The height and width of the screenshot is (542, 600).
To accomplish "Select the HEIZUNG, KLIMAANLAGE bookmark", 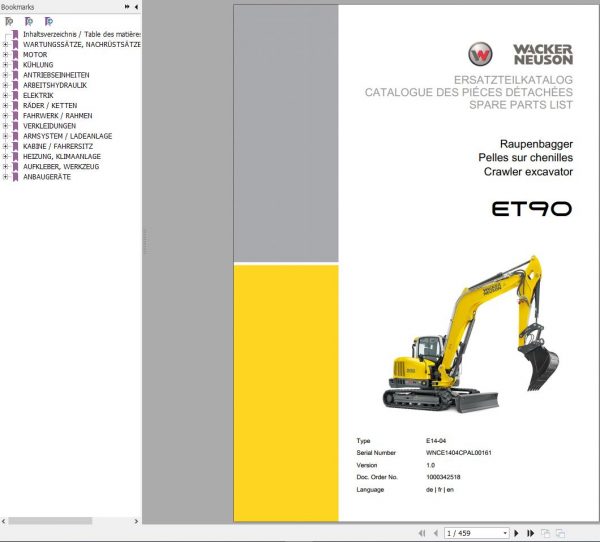I will click(x=62, y=156).
